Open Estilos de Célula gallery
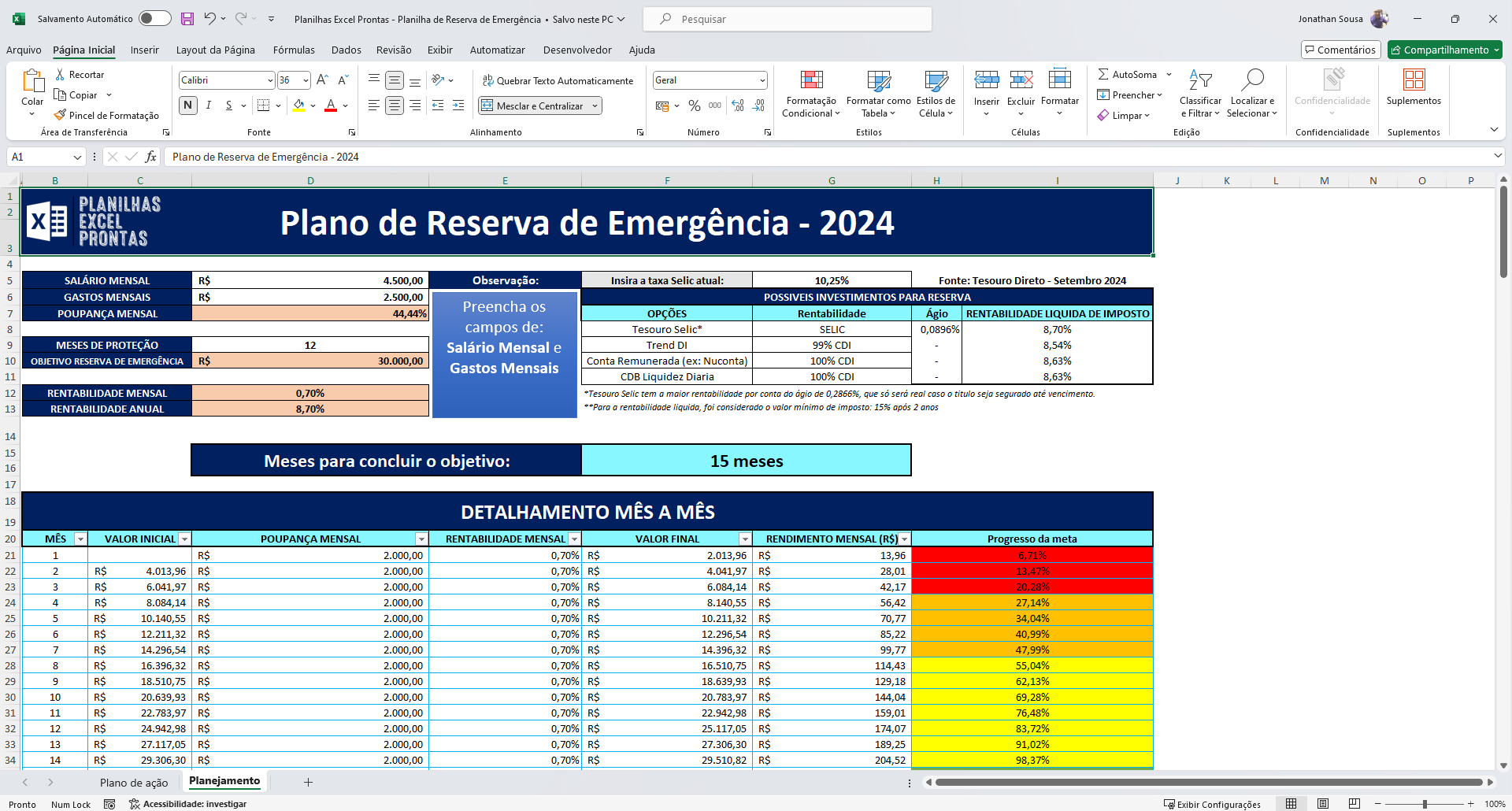Viewport: 1512px width, 811px height. [x=936, y=93]
